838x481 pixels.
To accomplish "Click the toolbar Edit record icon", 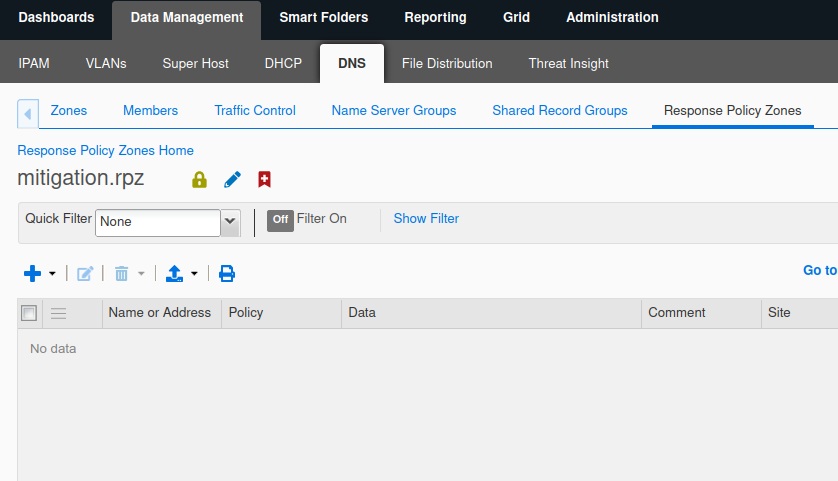I will pyautogui.click(x=85, y=273).
